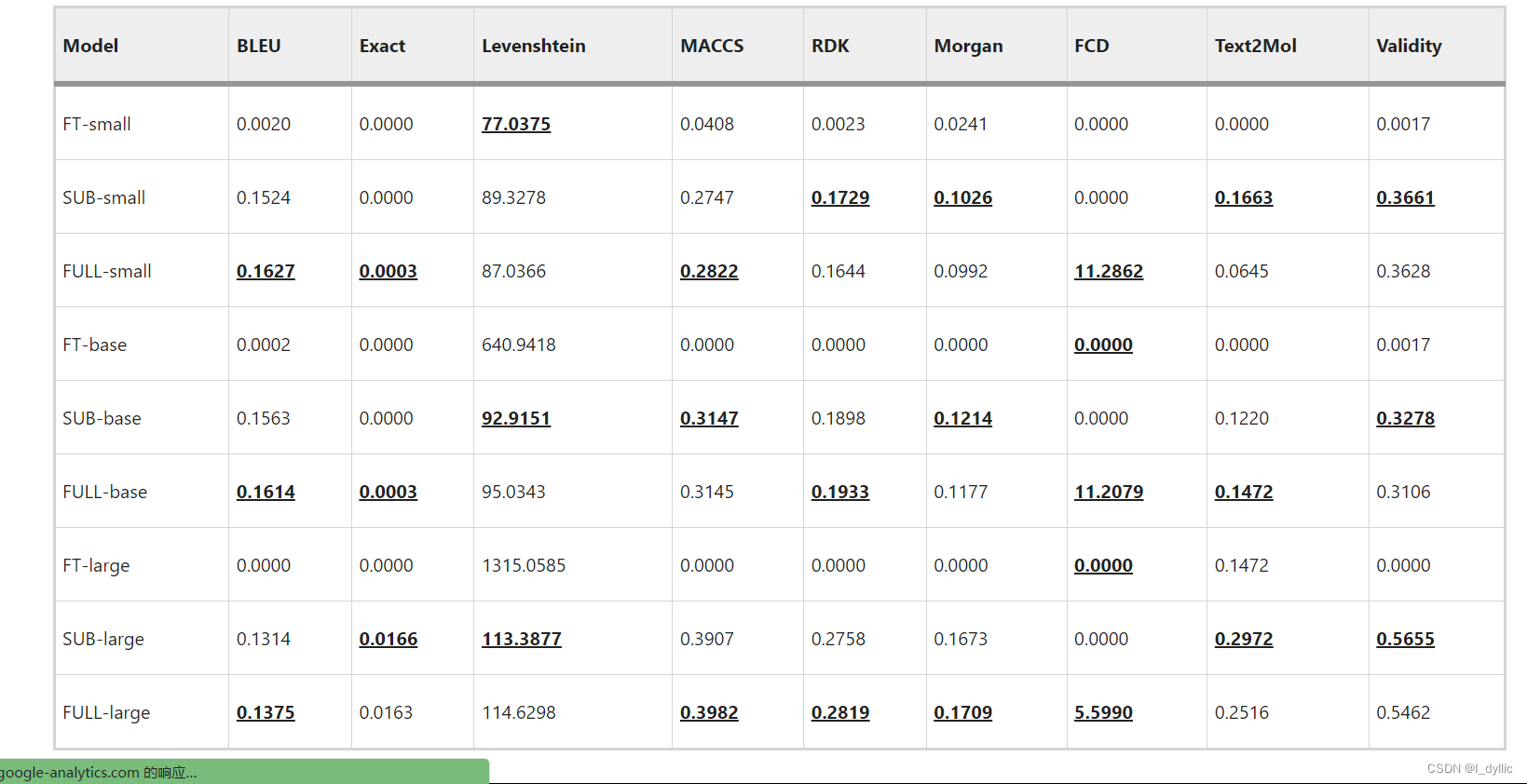This screenshot has height=784, width=1527.
Task: Click the bold Text2Mol value 0.1663
Action: (1244, 197)
